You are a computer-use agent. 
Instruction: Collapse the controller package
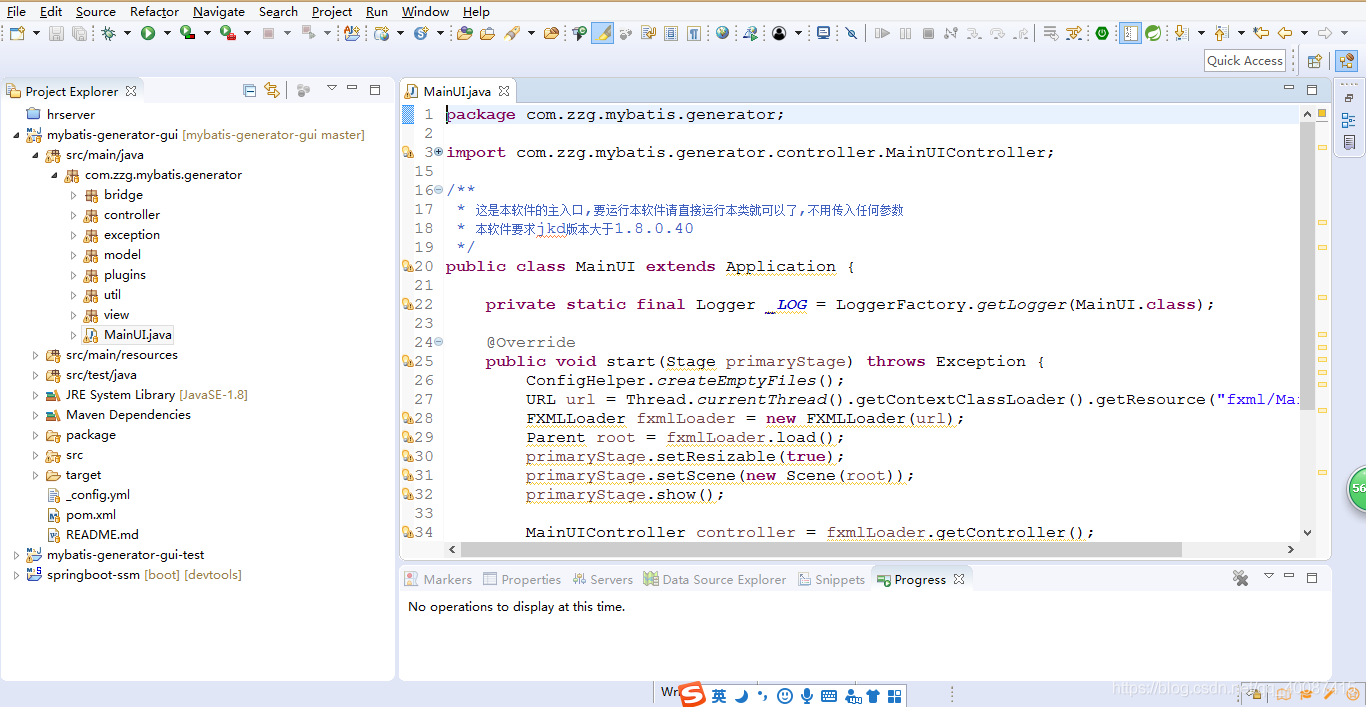pos(72,214)
